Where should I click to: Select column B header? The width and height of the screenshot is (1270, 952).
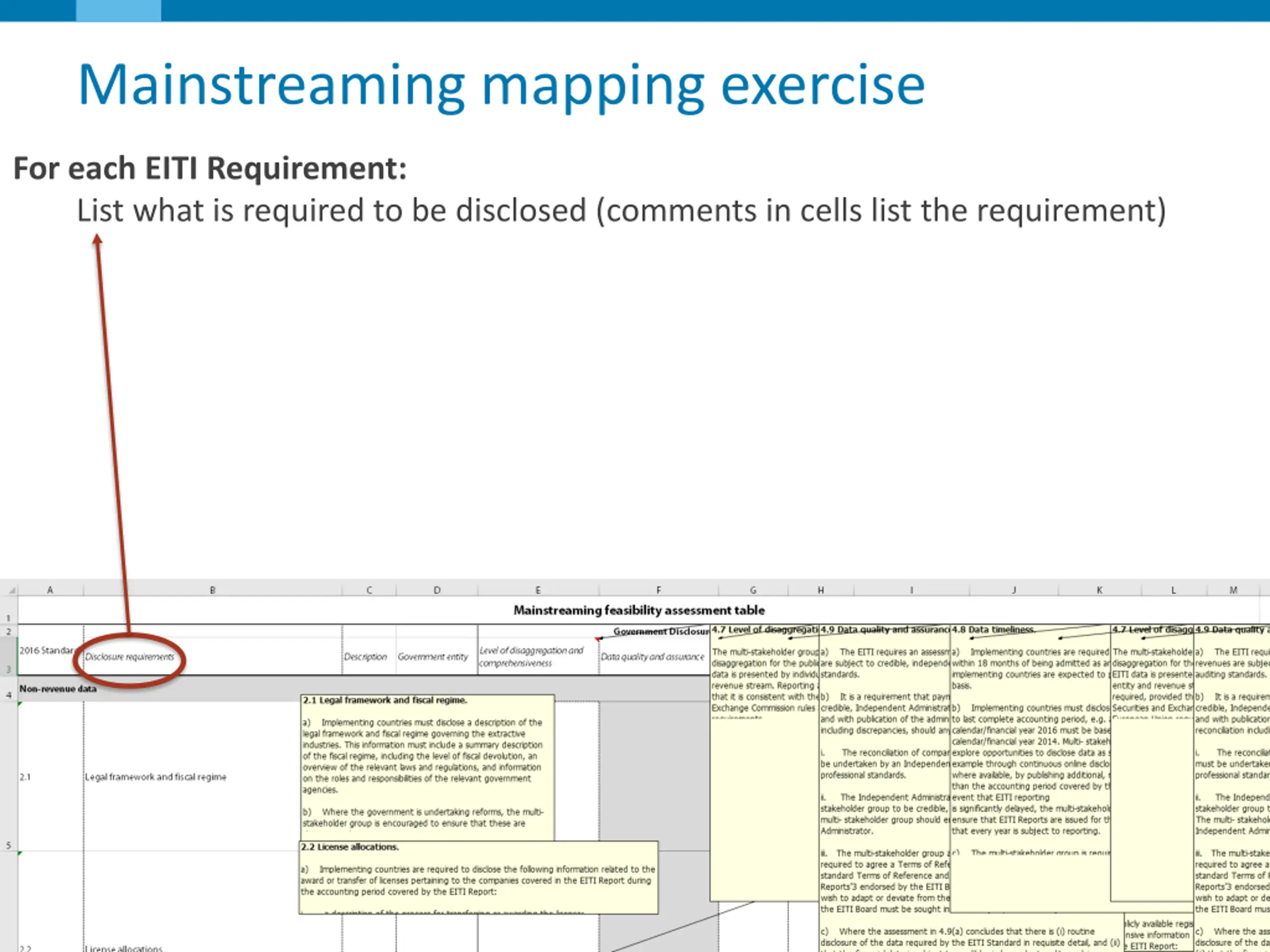(x=212, y=590)
